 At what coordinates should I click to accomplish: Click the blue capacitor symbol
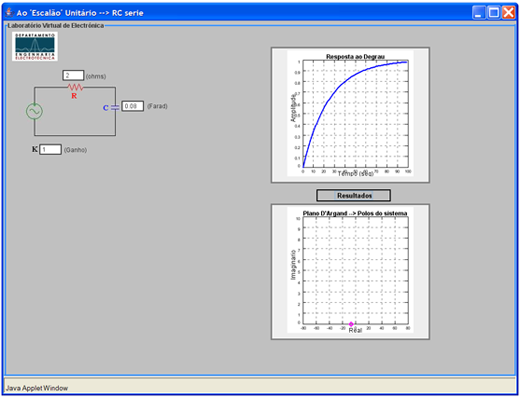click(115, 108)
